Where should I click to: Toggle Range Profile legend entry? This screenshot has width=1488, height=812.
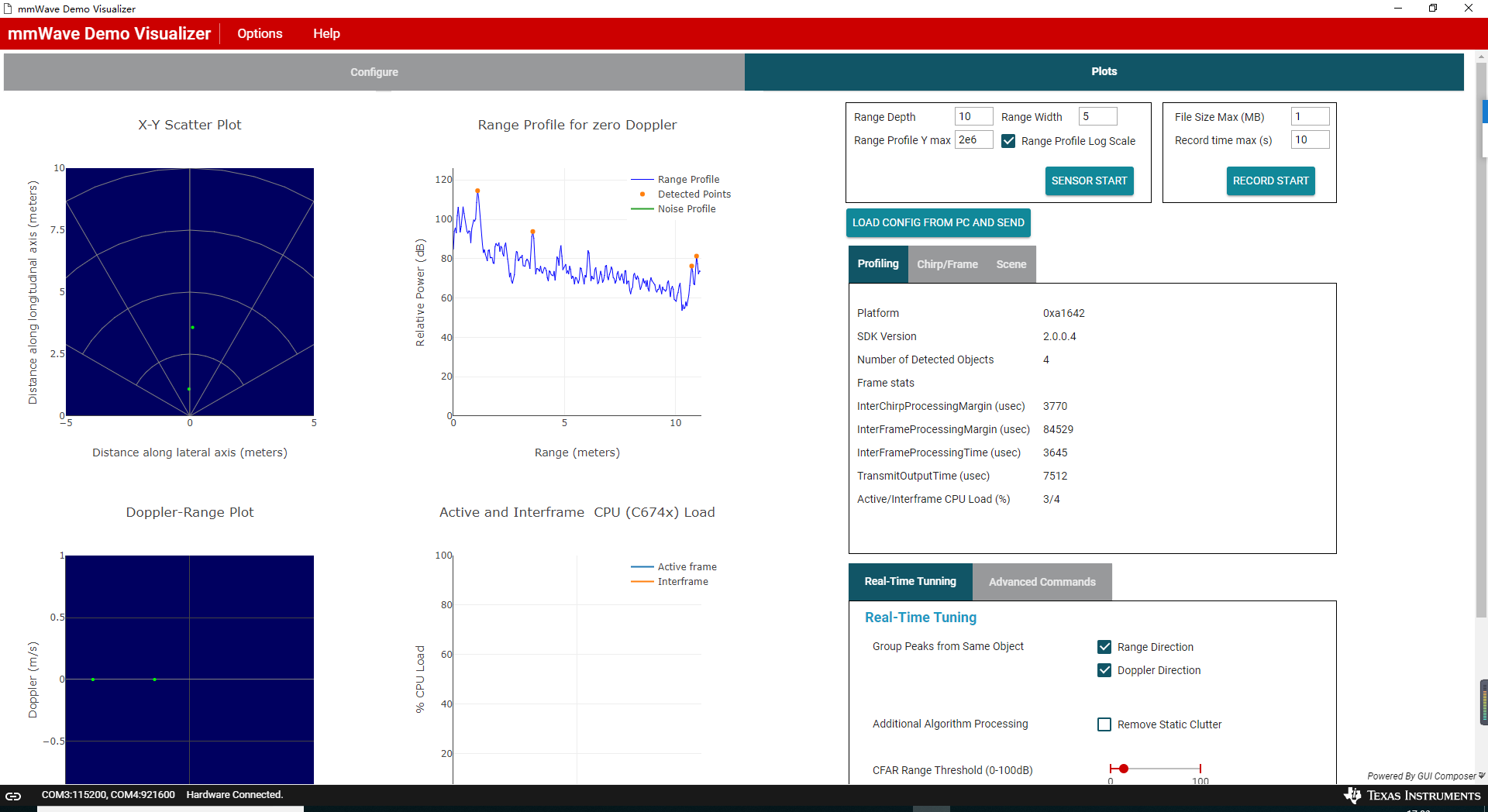coord(676,180)
